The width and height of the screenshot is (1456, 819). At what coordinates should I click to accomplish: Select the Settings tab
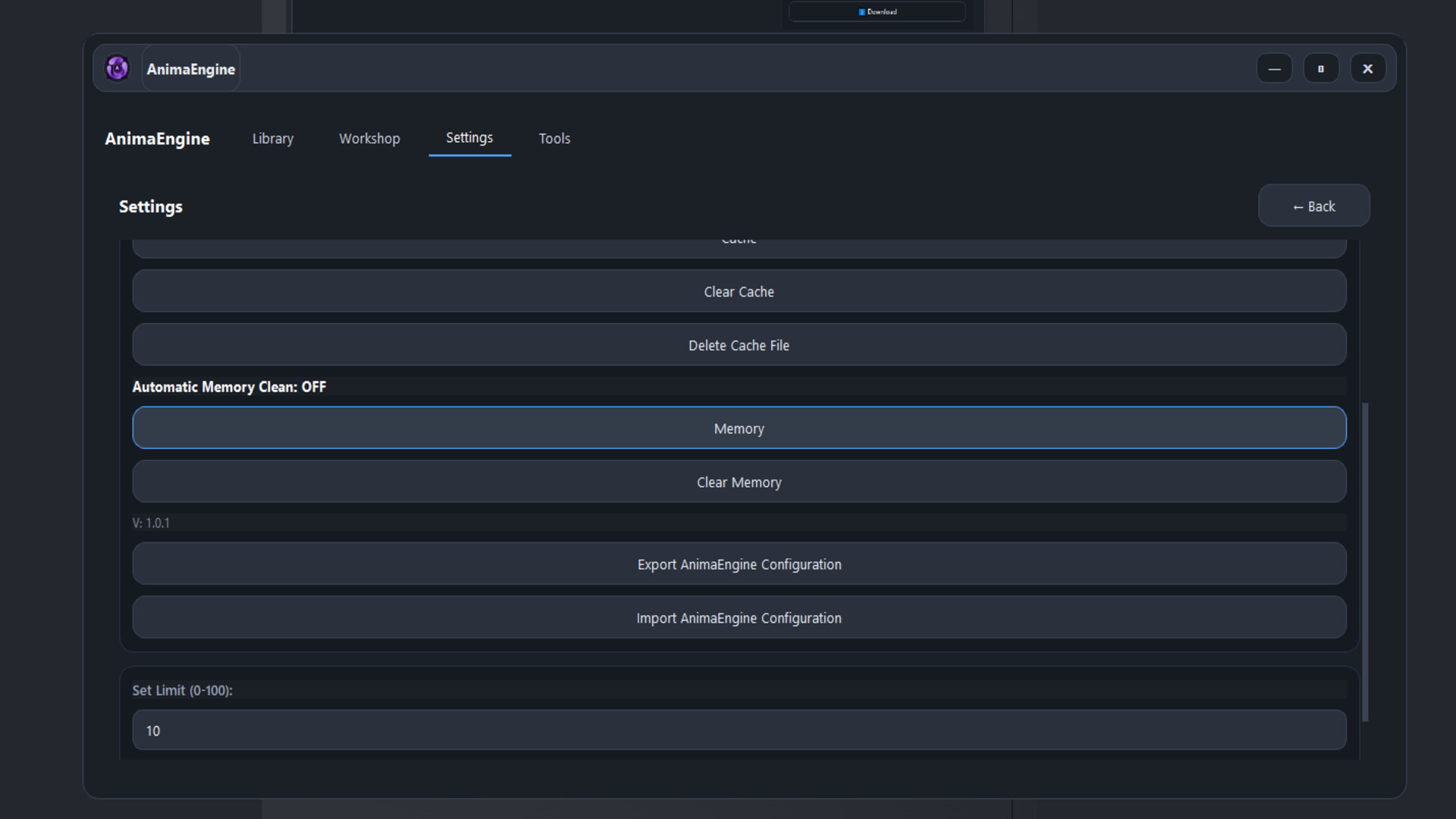469,138
